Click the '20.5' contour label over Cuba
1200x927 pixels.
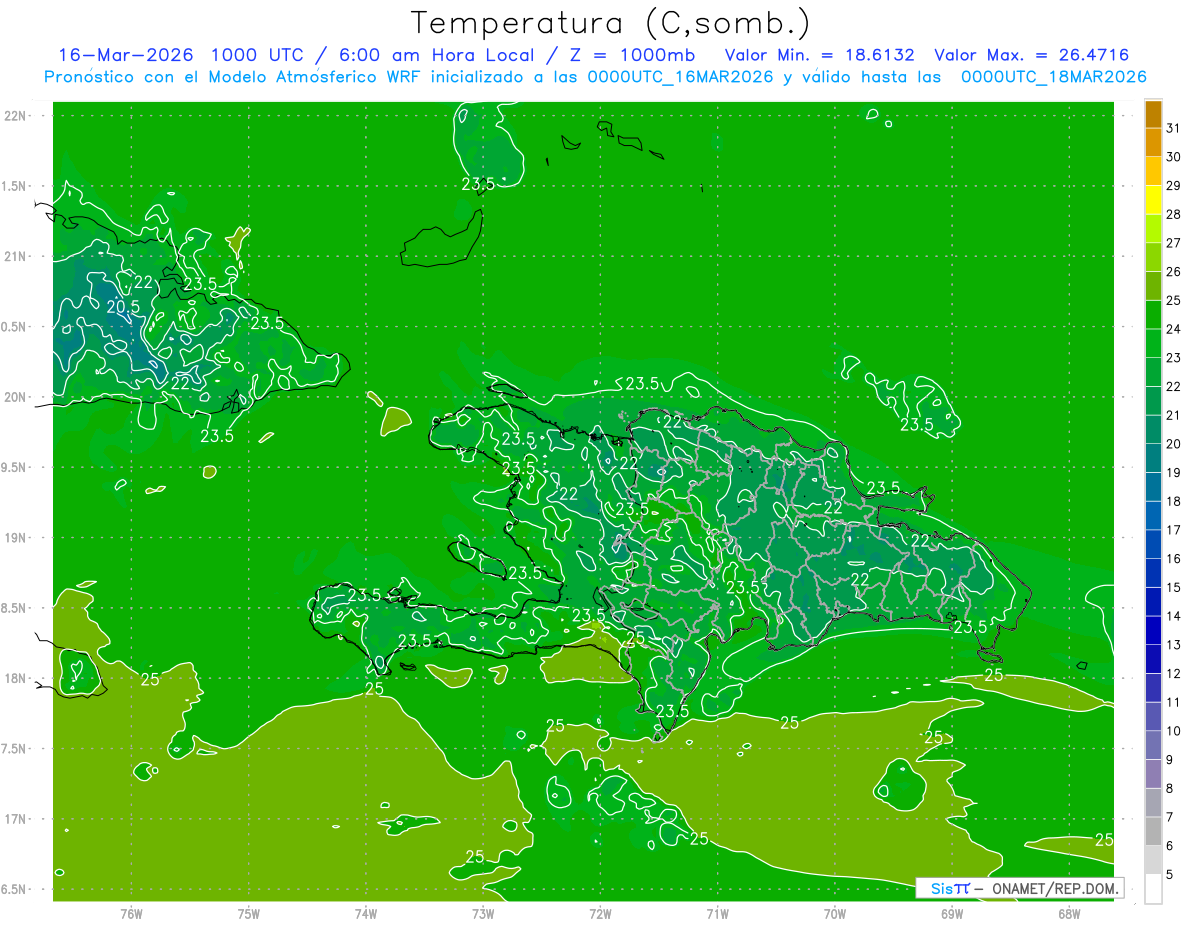coord(124,306)
